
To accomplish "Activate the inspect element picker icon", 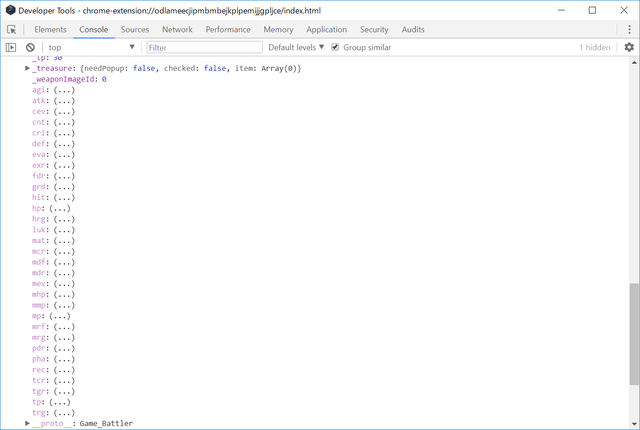I will click(x=11, y=29).
